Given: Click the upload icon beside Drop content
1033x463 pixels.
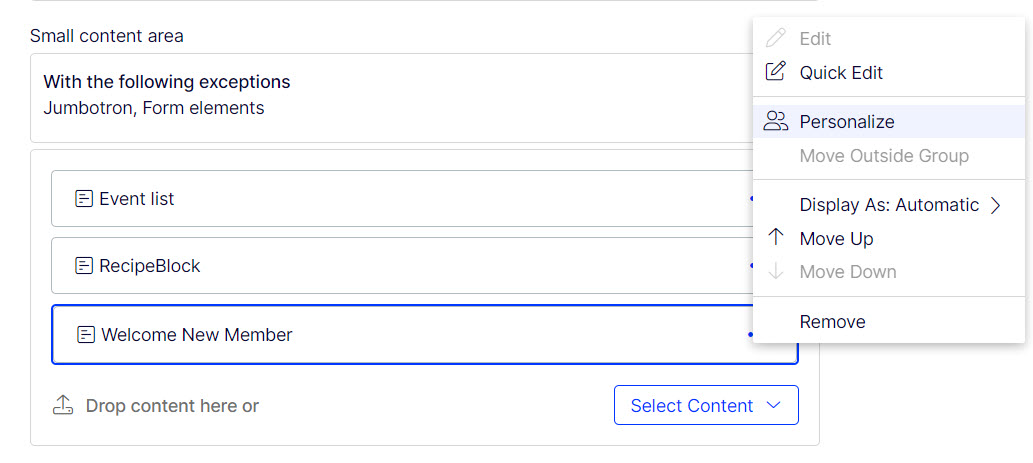Looking at the screenshot, I should coord(62,405).
